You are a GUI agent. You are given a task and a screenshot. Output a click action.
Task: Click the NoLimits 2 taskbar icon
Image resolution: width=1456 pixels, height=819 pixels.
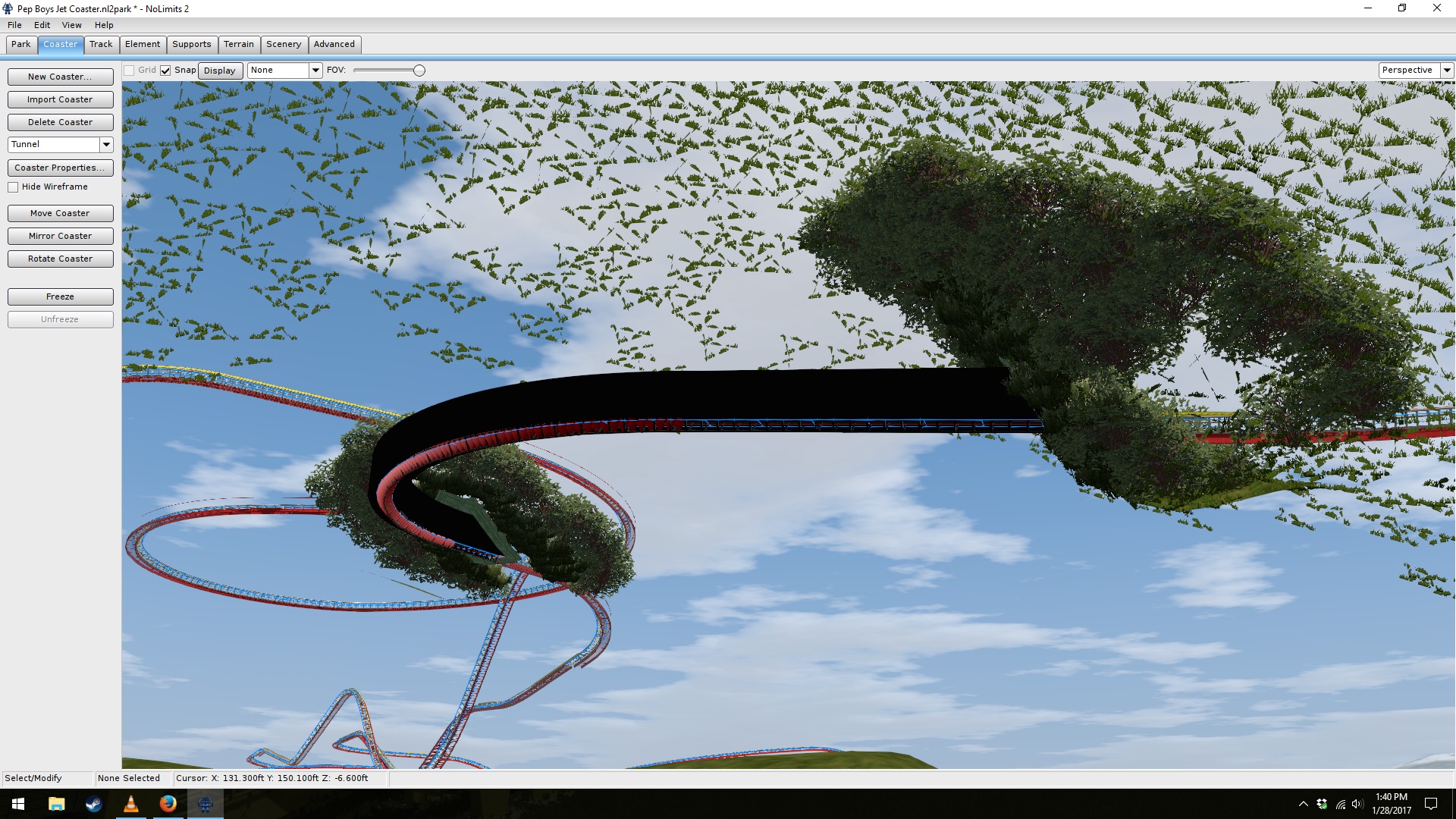tap(205, 804)
